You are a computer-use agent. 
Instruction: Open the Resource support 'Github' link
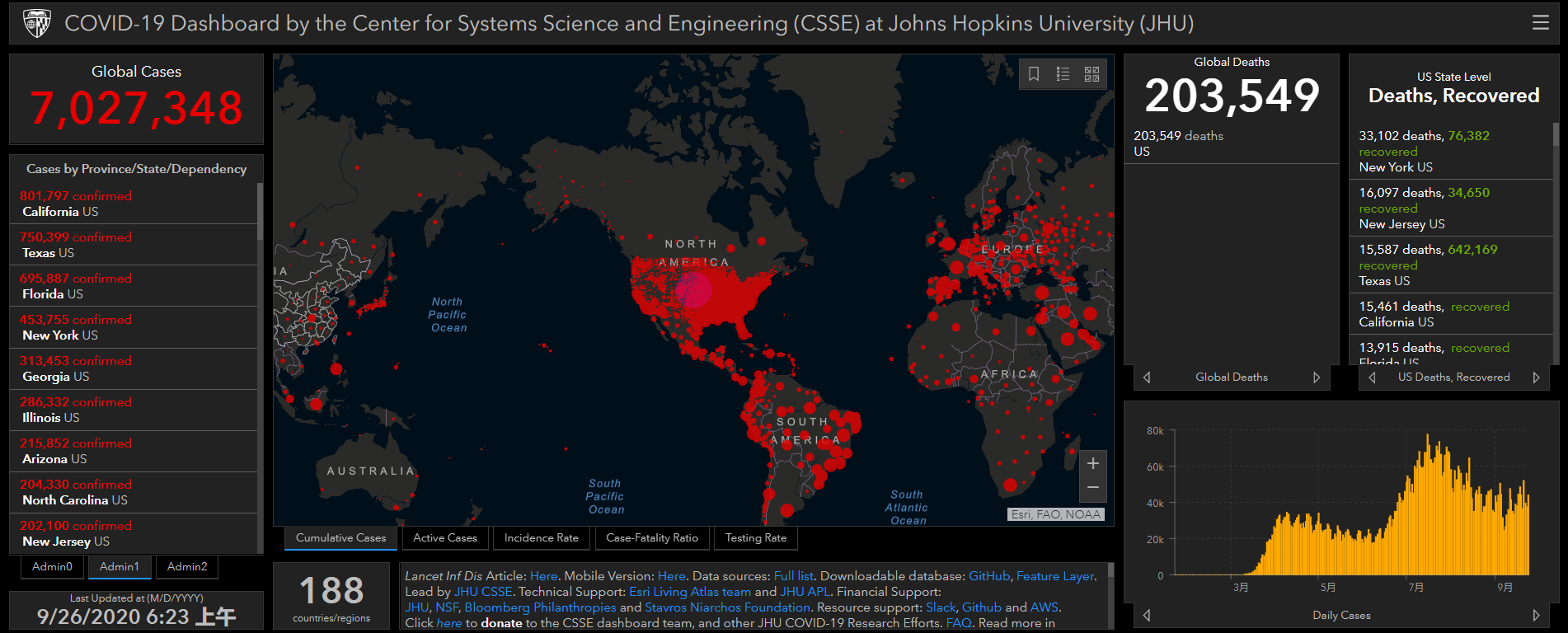click(x=982, y=607)
